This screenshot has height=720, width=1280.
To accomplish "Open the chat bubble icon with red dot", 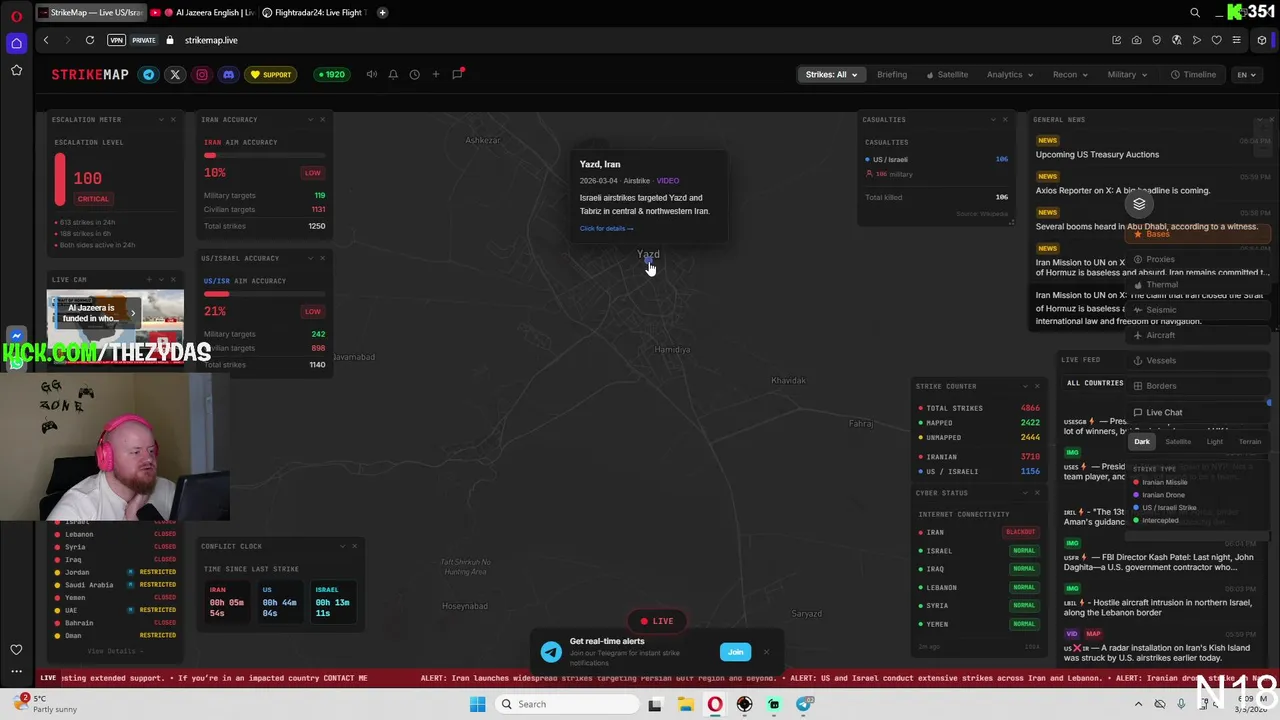I will point(458,74).
